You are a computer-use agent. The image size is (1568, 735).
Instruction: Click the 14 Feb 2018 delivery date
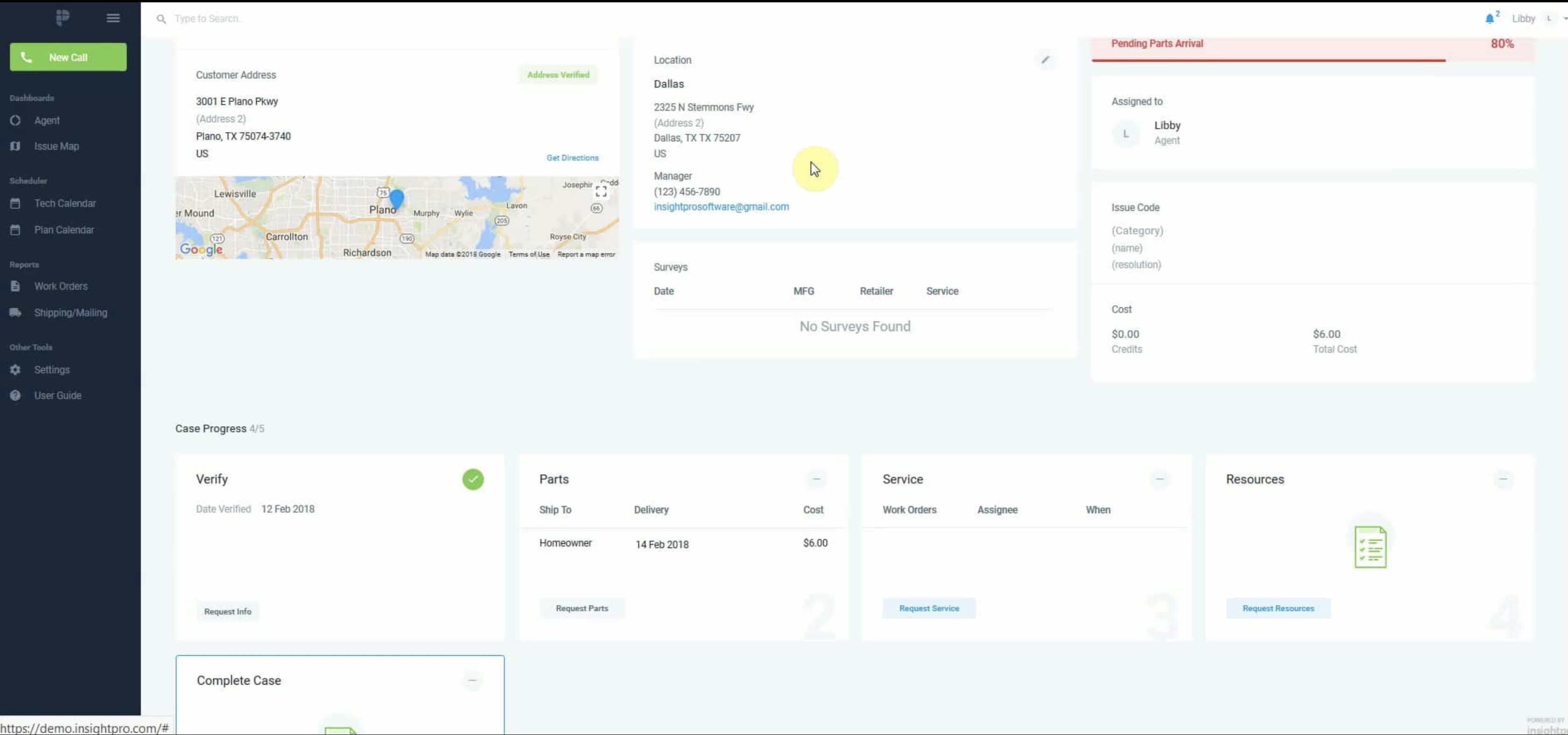click(x=662, y=545)
